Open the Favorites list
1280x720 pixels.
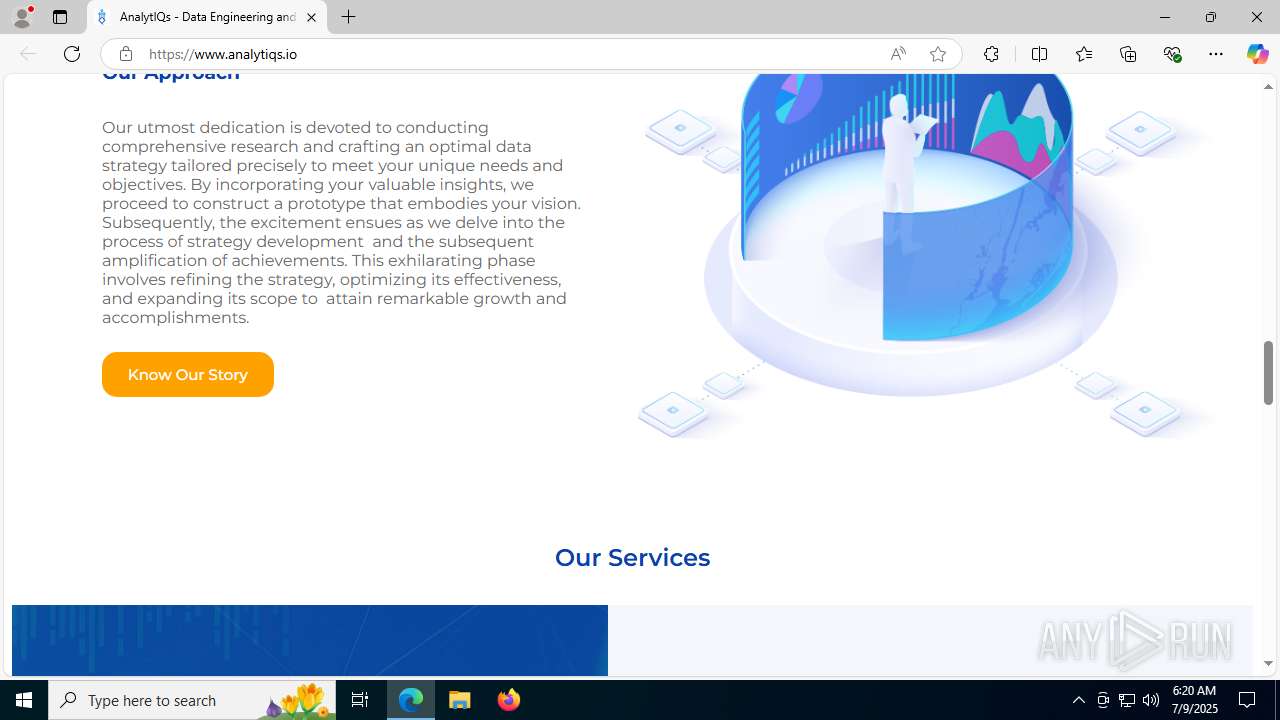pyautogui.click(x=1083, y=54)
